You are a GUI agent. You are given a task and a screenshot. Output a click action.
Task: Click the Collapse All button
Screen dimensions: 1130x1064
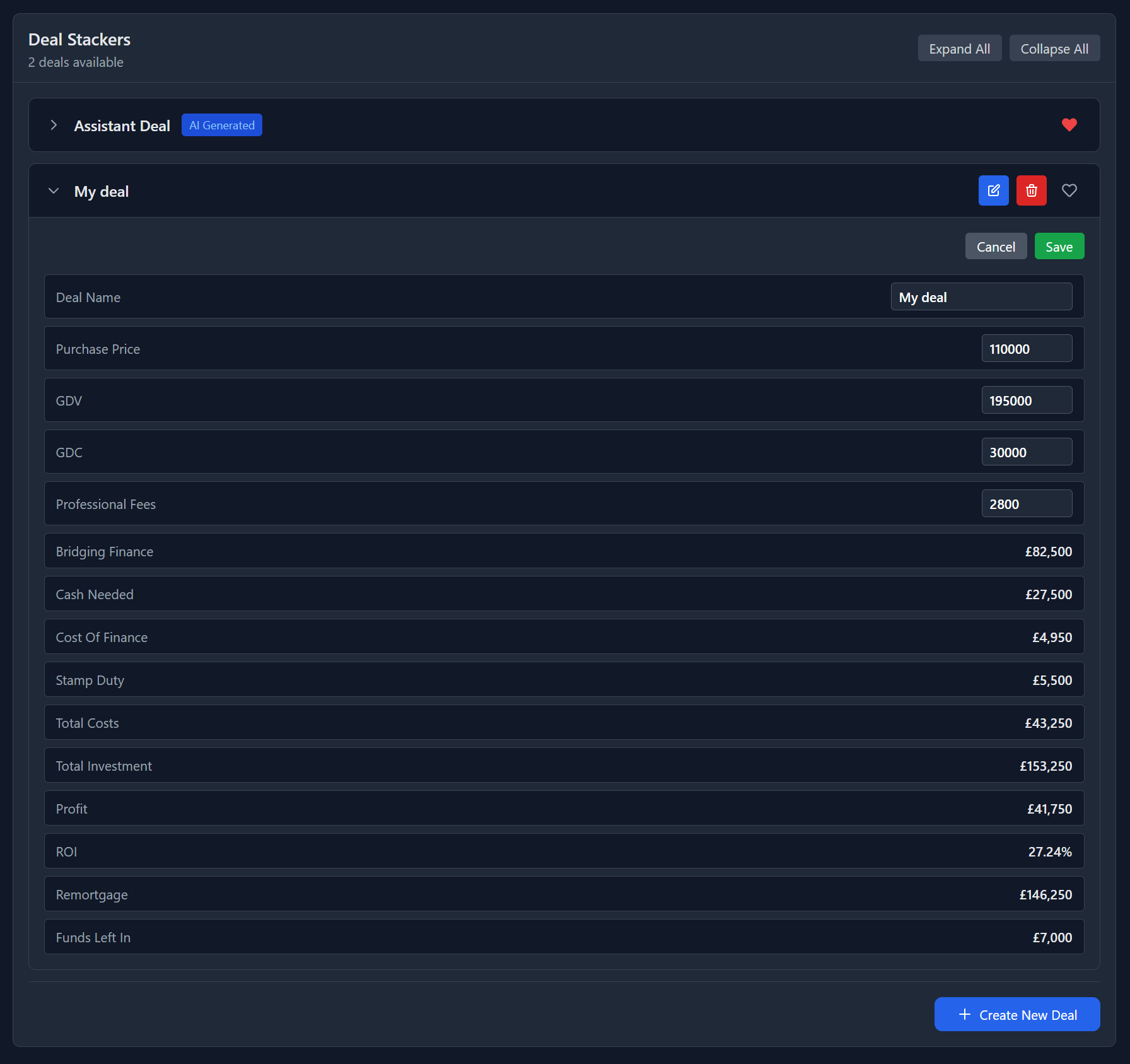1054,49
